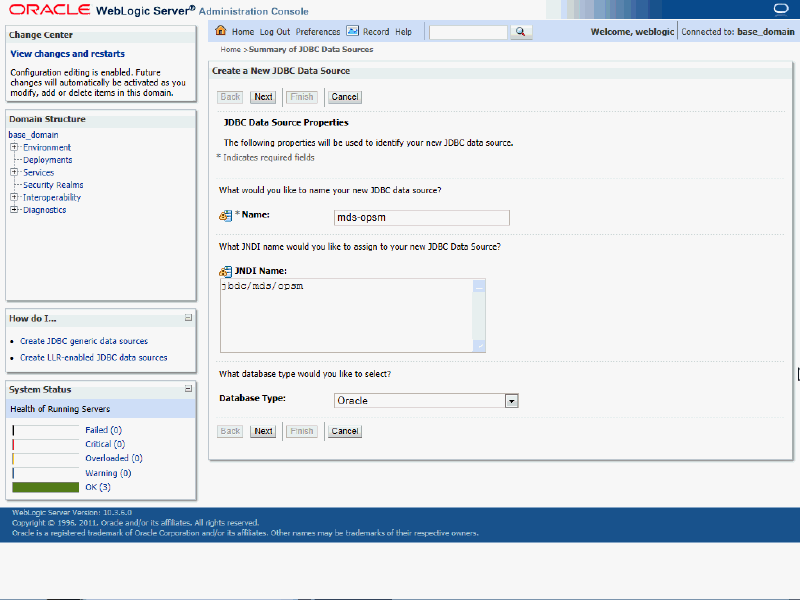Open base_domain in Domain Structure

pos(34,135)
